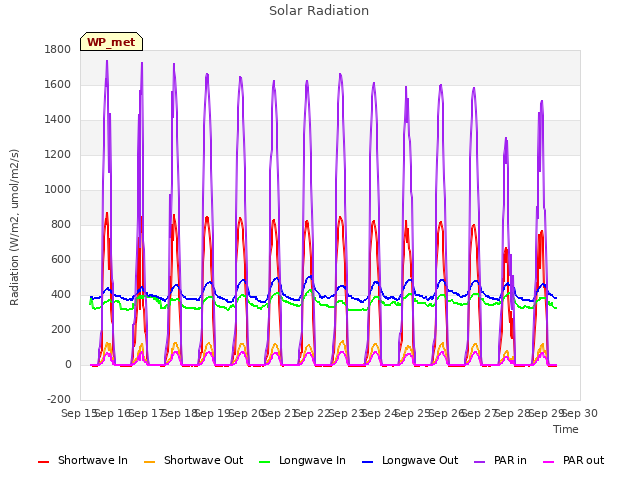
Task: Click the orange Shortwave Out legend swatch
Action: pyautogui.click(x=149, y=462)
